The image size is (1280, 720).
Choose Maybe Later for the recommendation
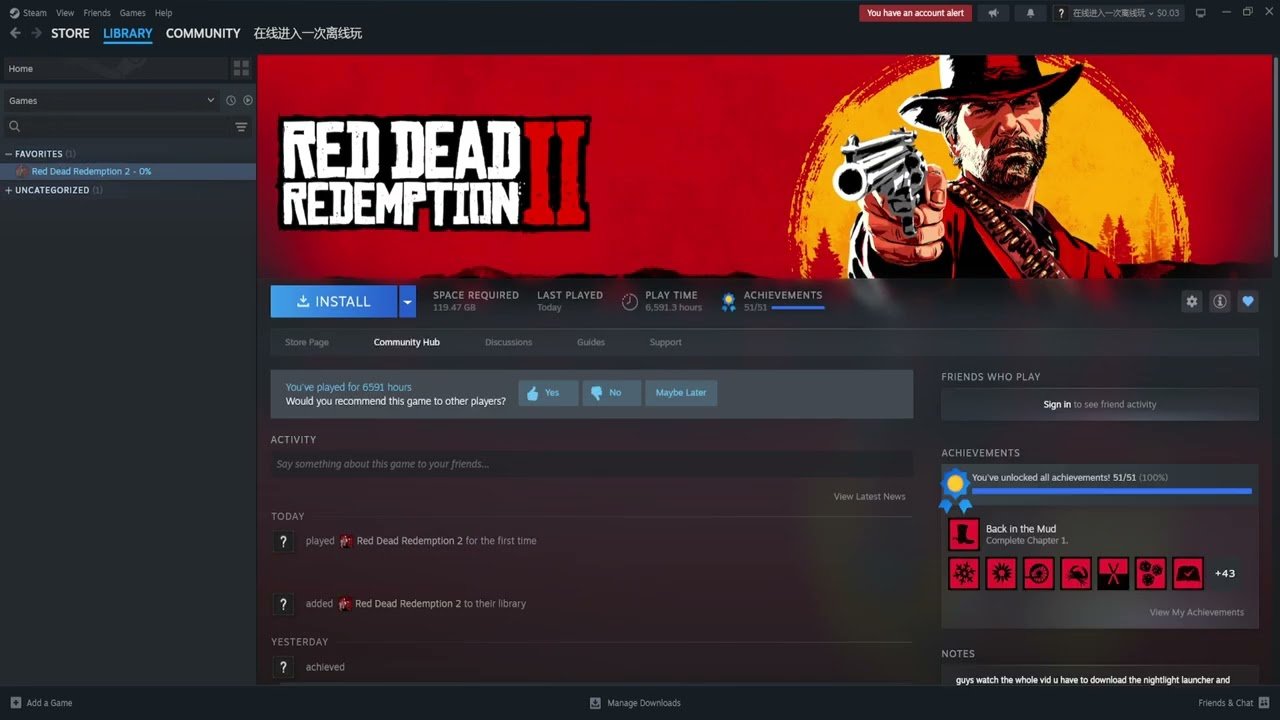681,393
